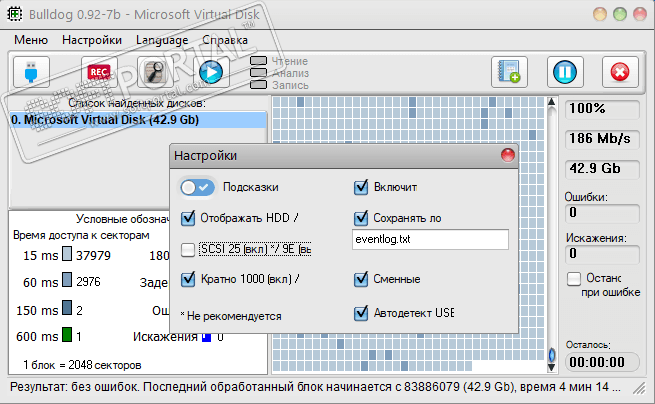Click the 37979 sector count

pos(93,255)
